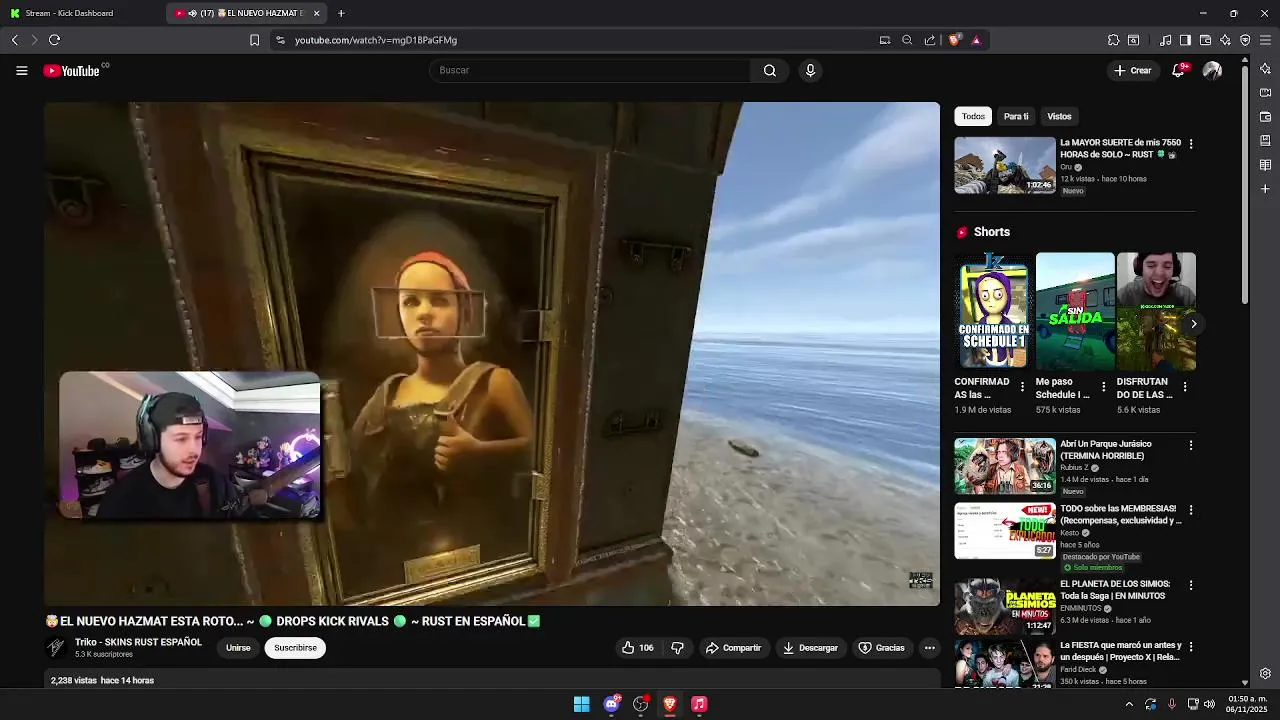The height and width of the screenshot is (720, 1280).
Task: Open the browser main menu
Action: point(1266,40)
